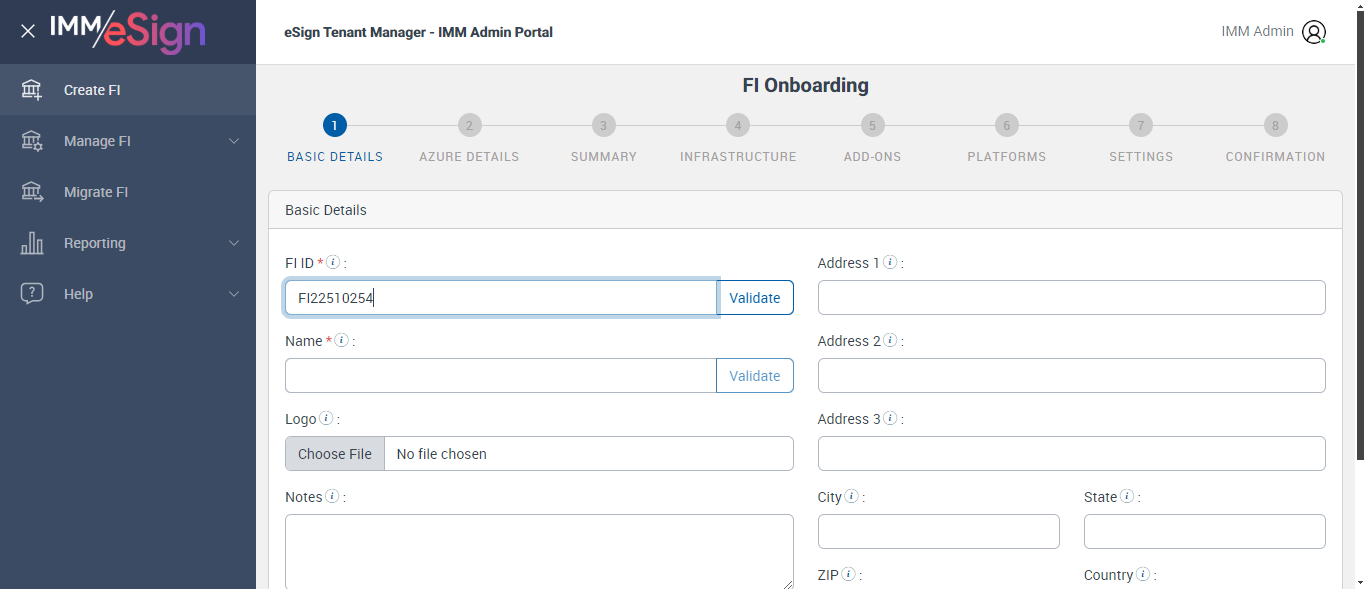Validate the FI ID value
This screenshot has width=1366, height=589.
coord(754,298)
